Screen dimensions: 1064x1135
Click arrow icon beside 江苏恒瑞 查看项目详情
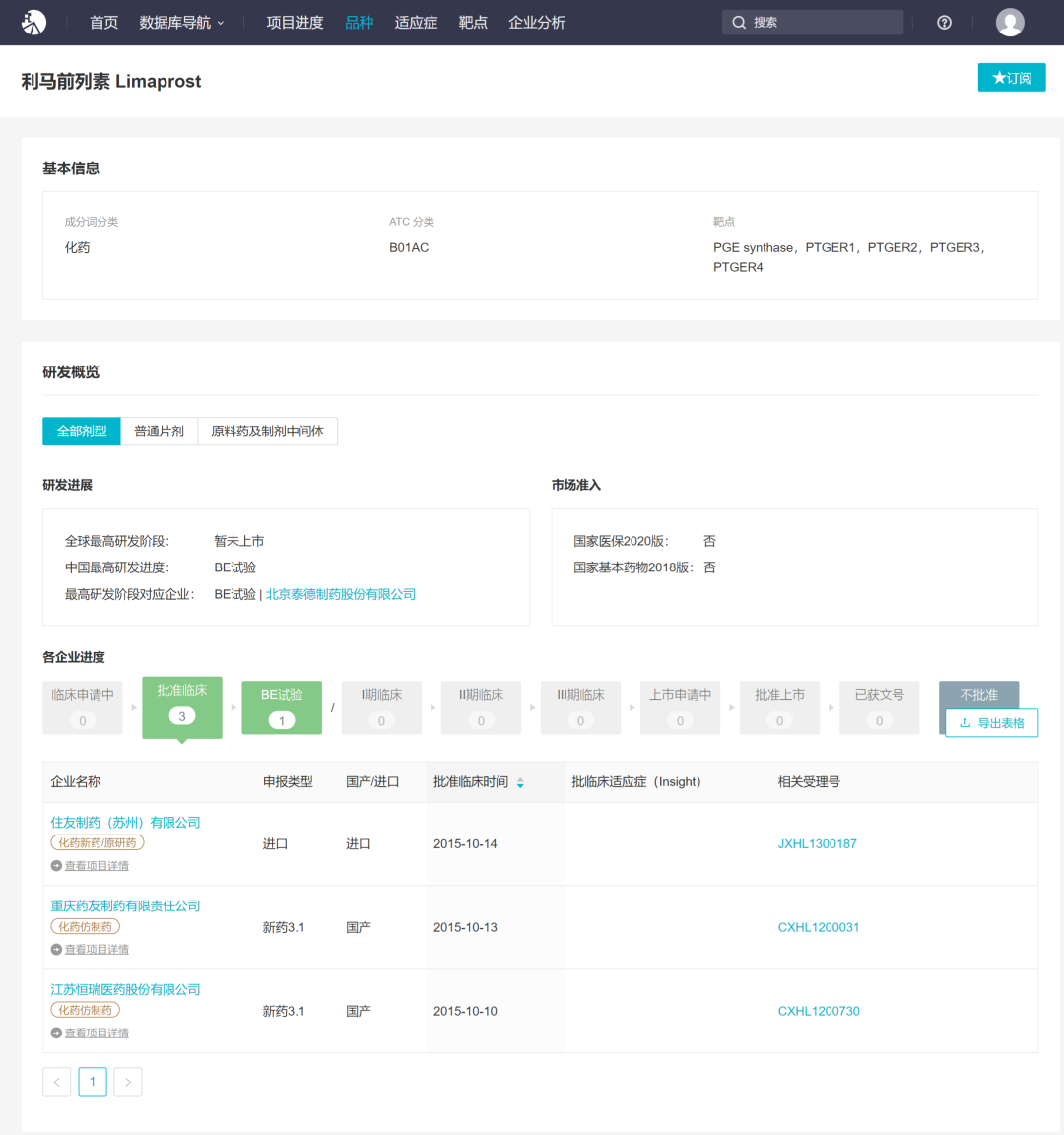pos(56,1033)
